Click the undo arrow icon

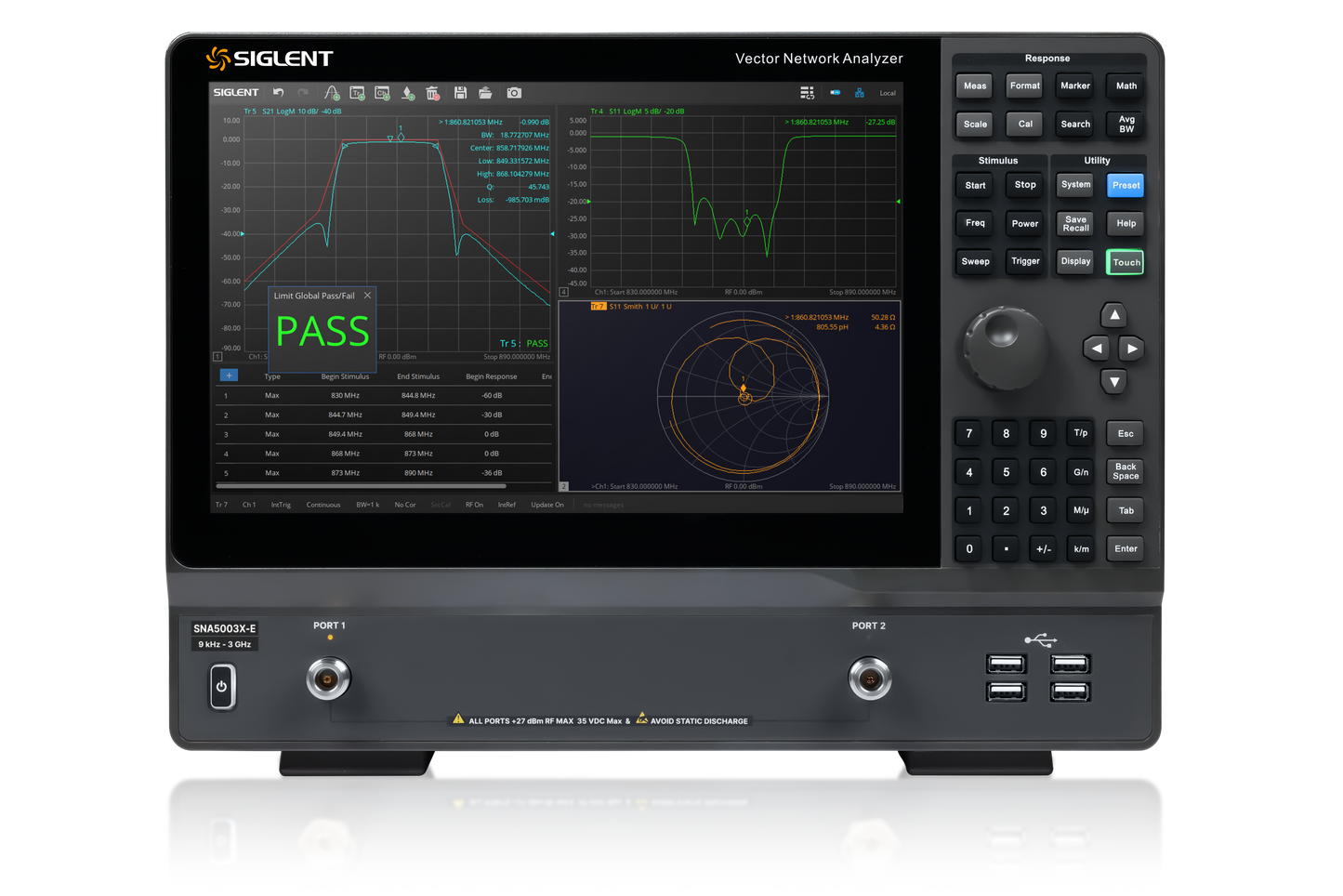pos(278,92)
